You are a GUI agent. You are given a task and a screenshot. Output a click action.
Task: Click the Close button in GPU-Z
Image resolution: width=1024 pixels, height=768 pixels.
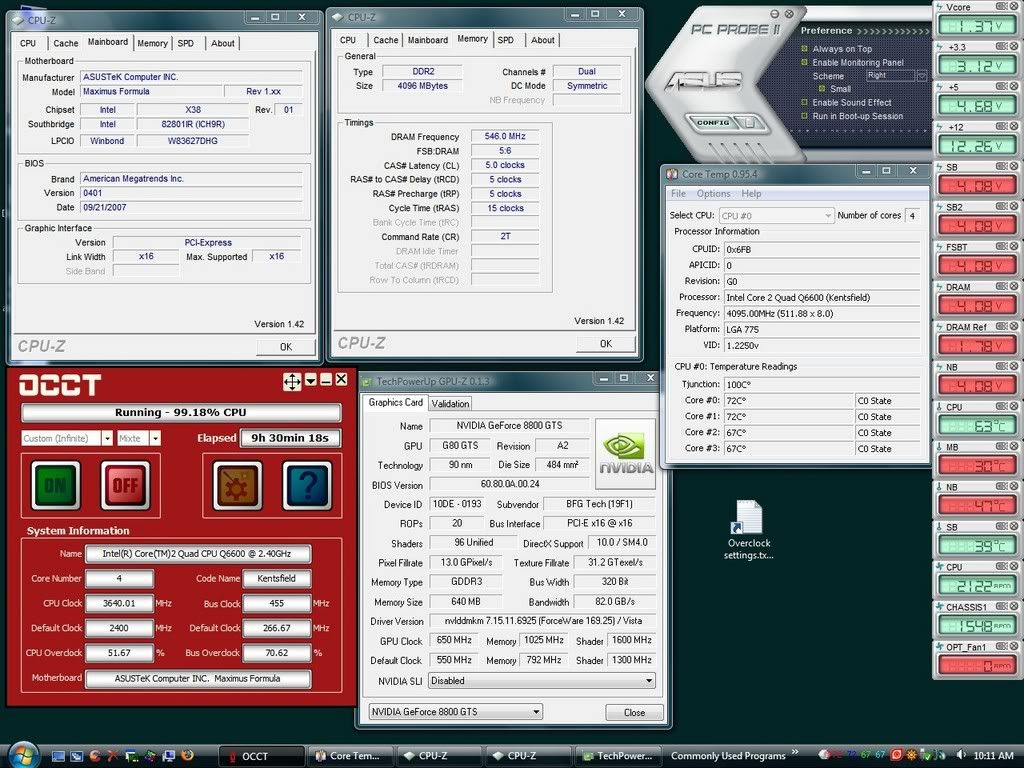(634, 712)
